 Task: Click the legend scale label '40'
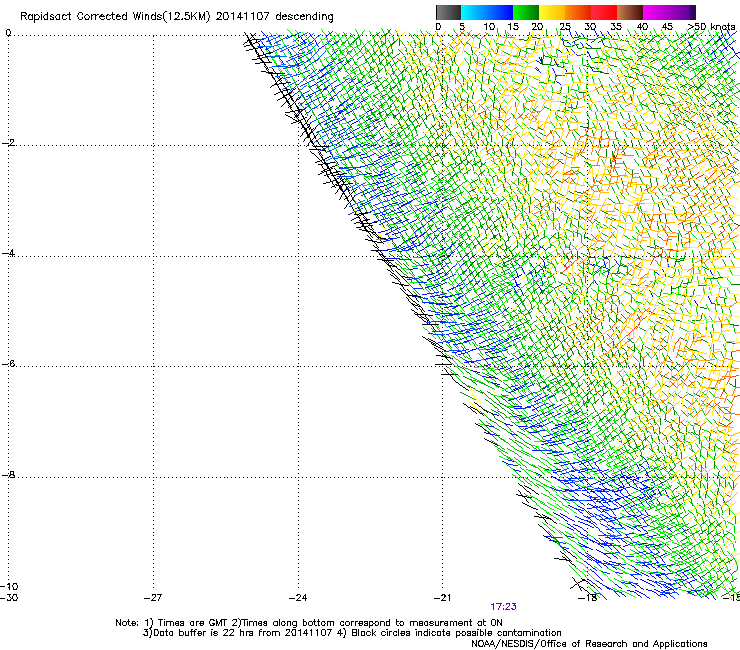[642, 27]
